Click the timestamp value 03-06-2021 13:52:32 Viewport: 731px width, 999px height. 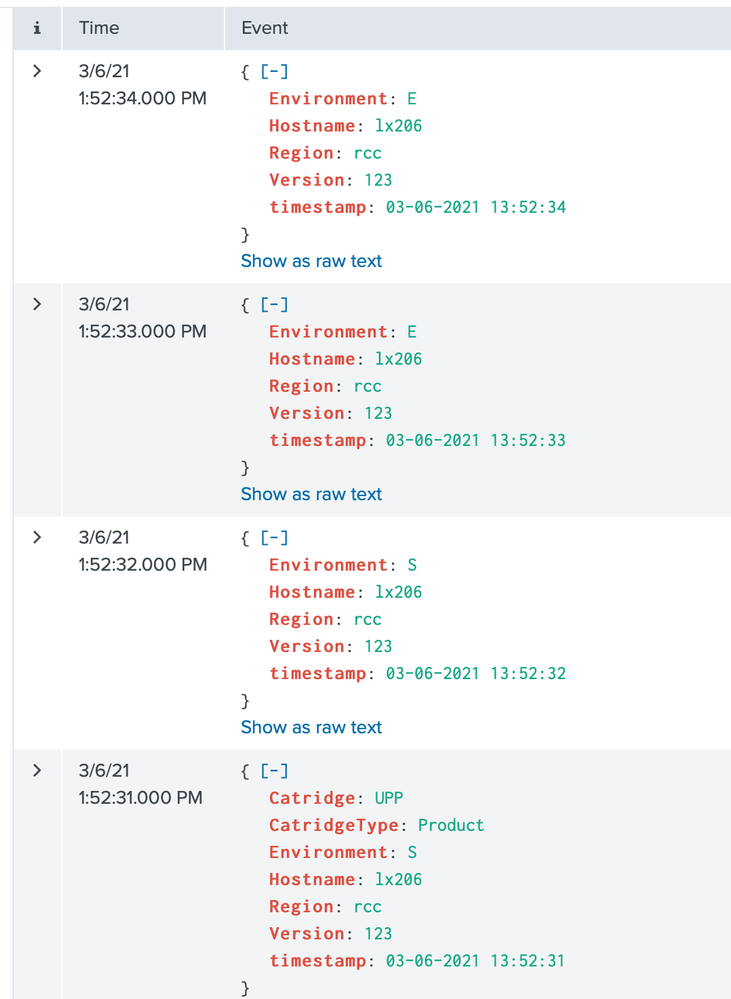click(476, 673)
